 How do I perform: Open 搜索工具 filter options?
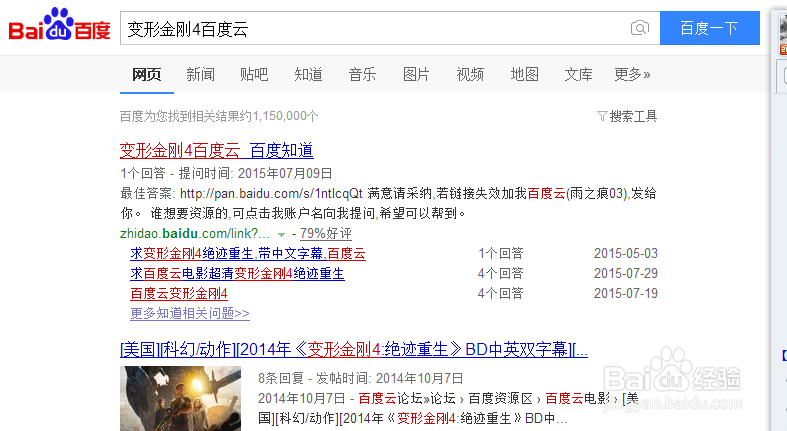[633, 116]
